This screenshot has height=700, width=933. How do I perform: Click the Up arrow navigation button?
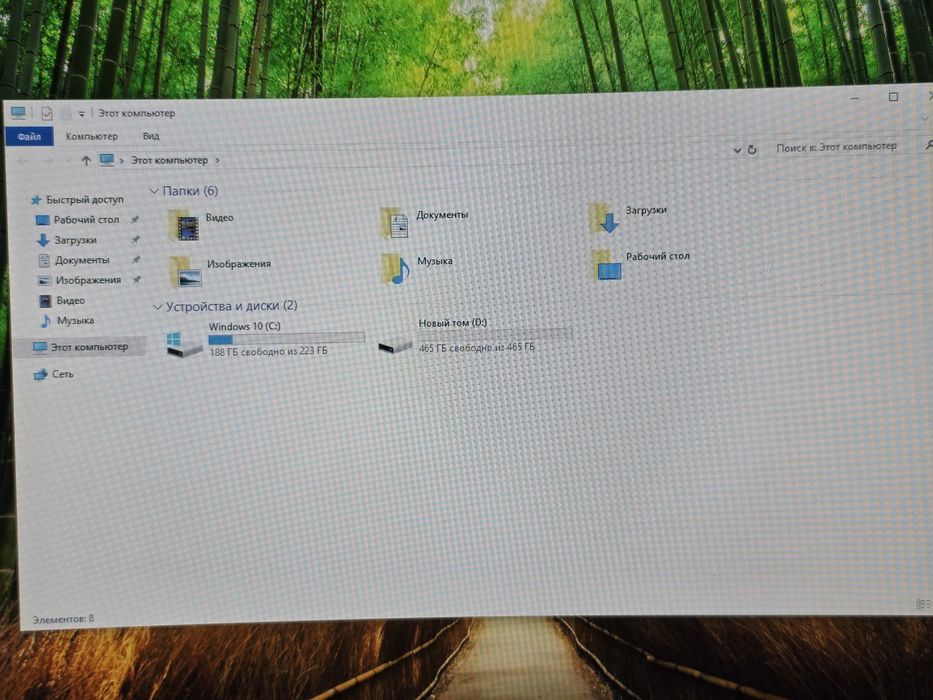[x=86, y=160]
